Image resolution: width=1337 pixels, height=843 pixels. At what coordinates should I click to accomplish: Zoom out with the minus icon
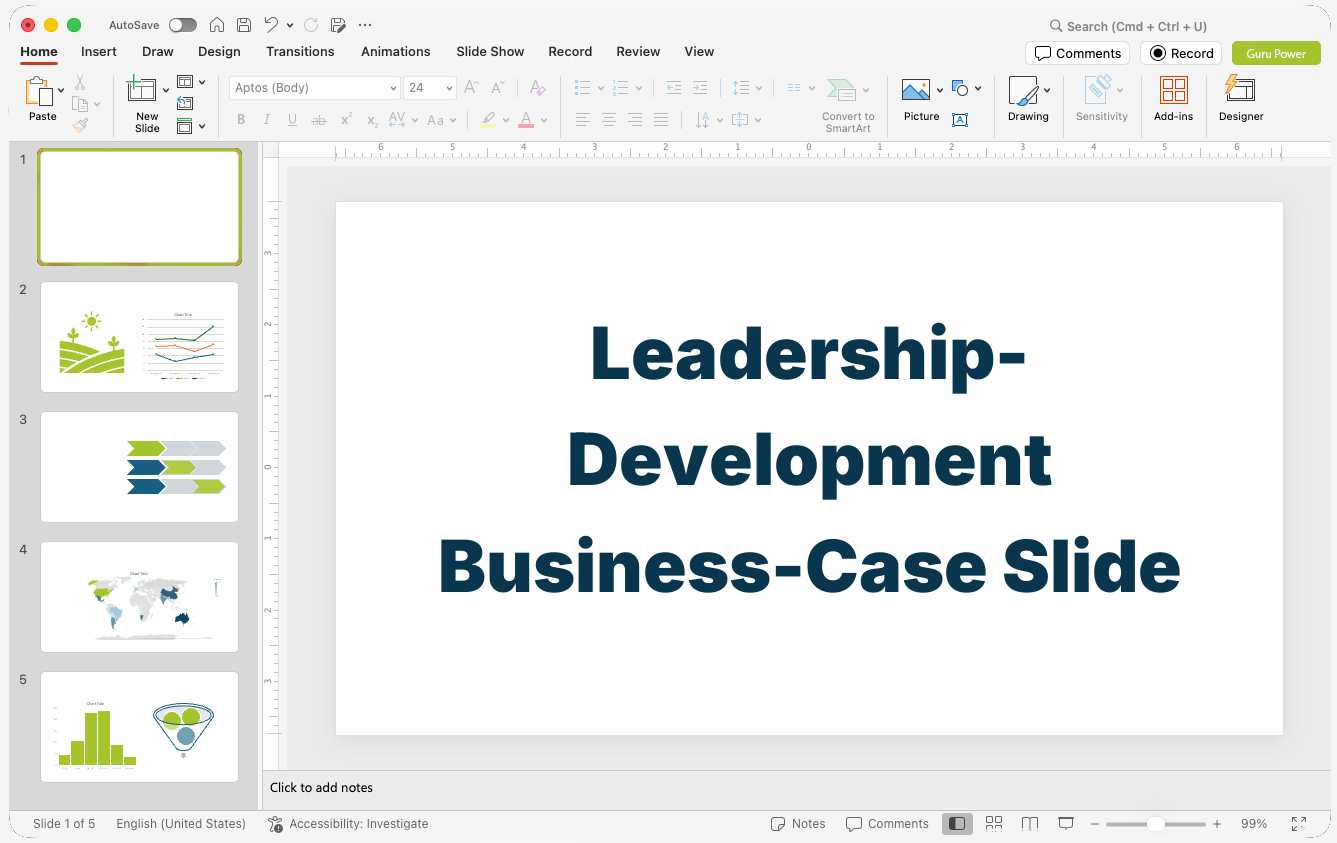click(1095, 824)
